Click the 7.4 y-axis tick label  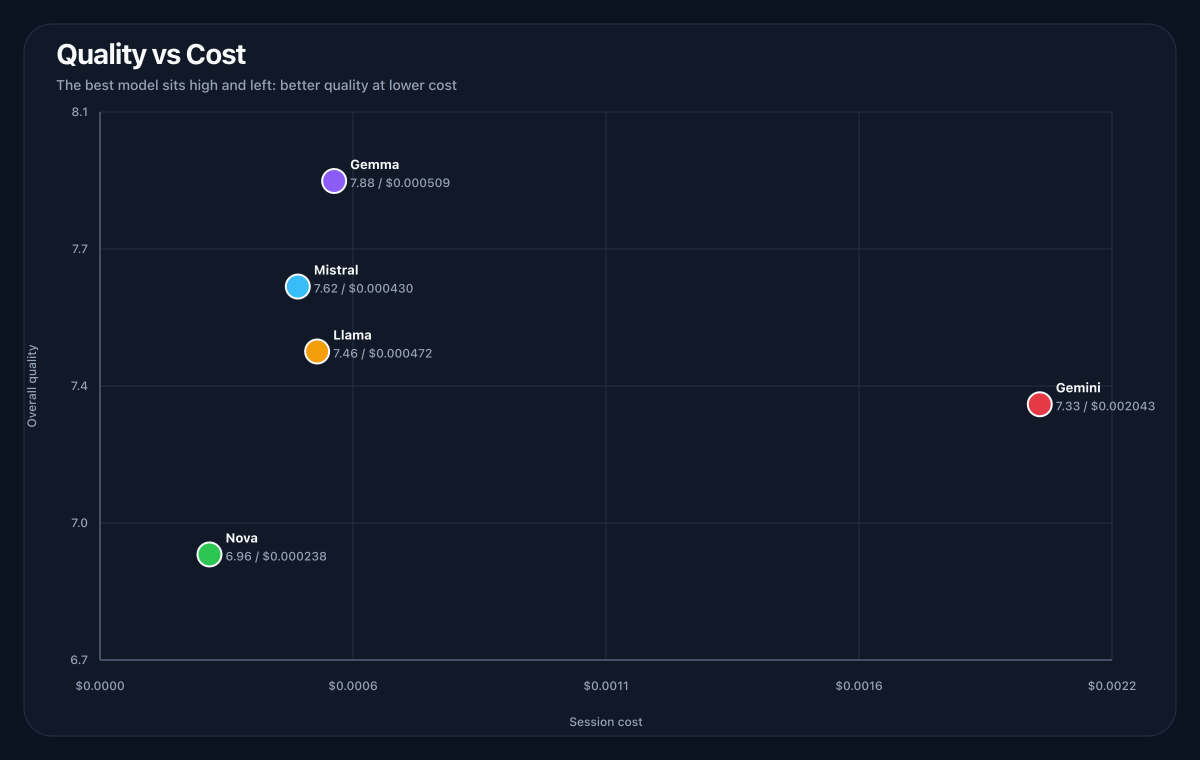(x=80, y=386)
